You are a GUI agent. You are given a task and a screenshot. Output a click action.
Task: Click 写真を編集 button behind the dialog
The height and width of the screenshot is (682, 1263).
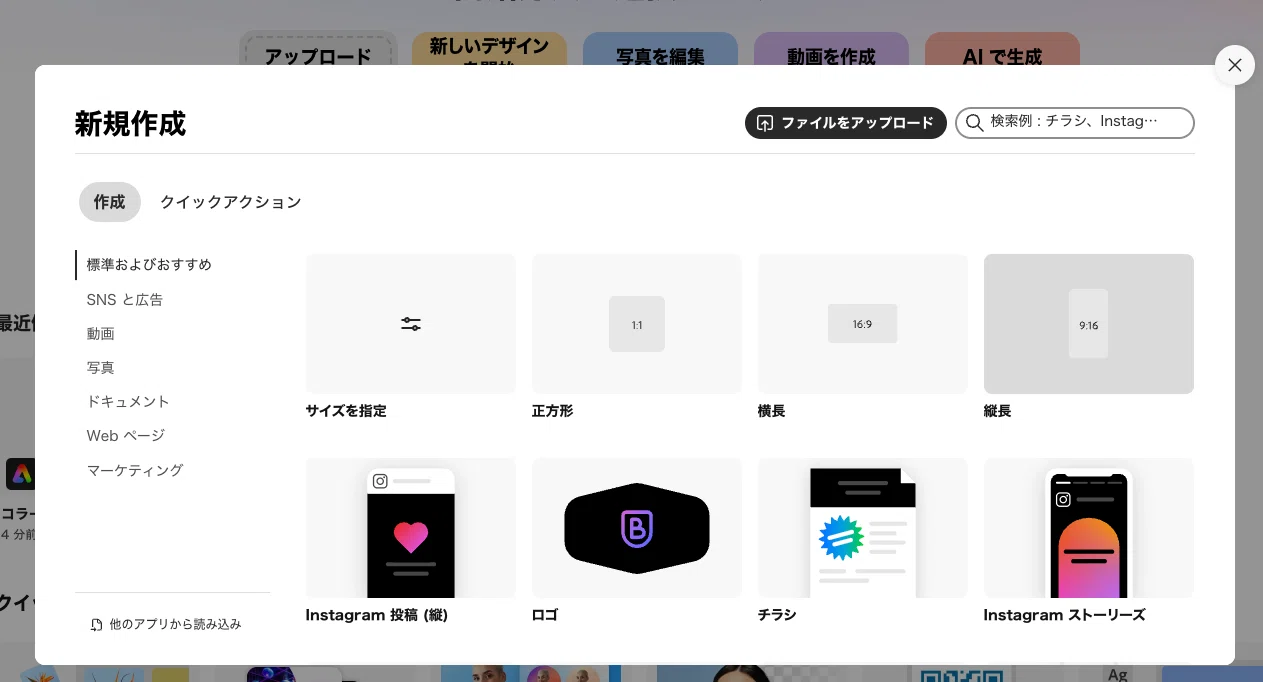tap(660, 50)
